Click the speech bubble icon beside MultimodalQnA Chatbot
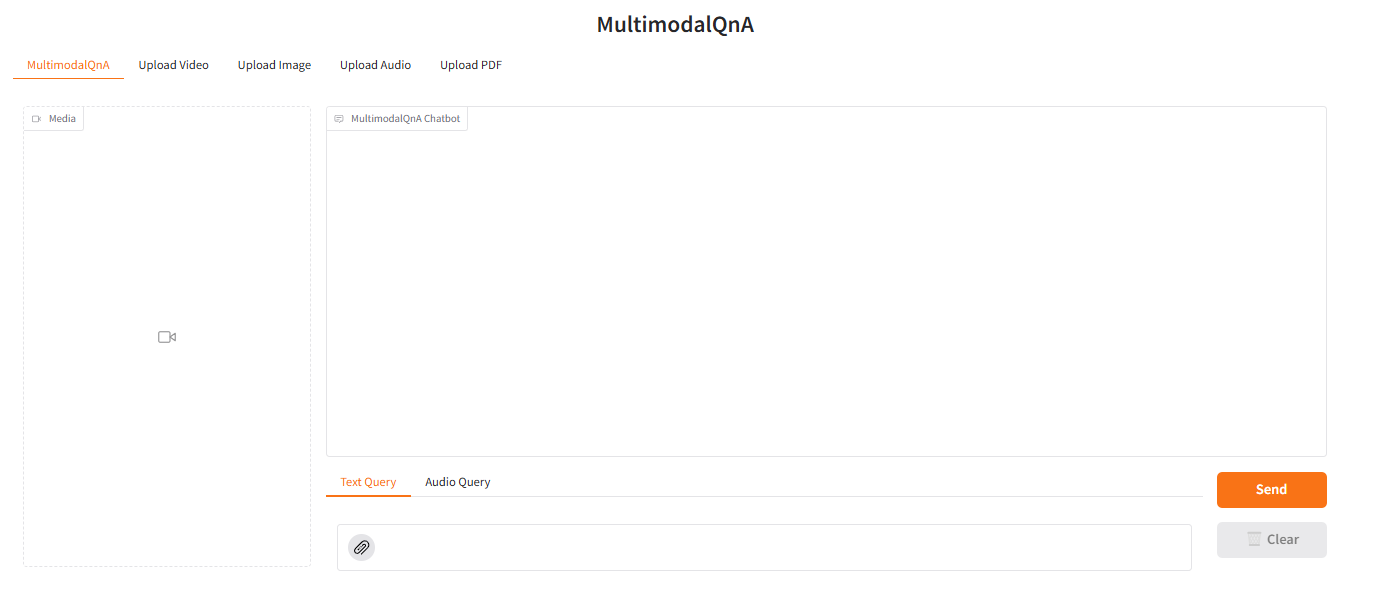 pos(340,118)
